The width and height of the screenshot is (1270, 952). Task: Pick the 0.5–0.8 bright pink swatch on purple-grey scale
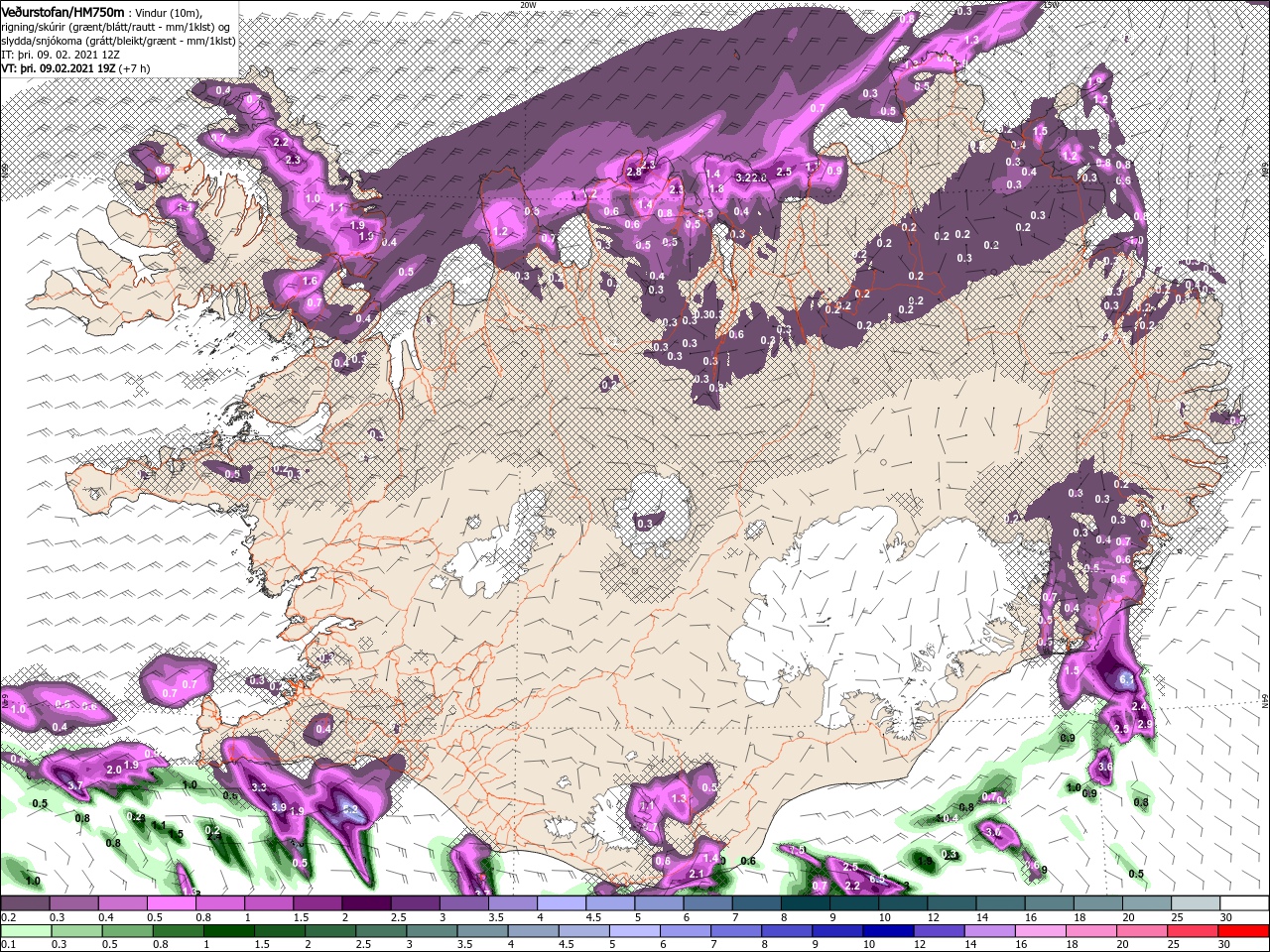pos(171,903)
